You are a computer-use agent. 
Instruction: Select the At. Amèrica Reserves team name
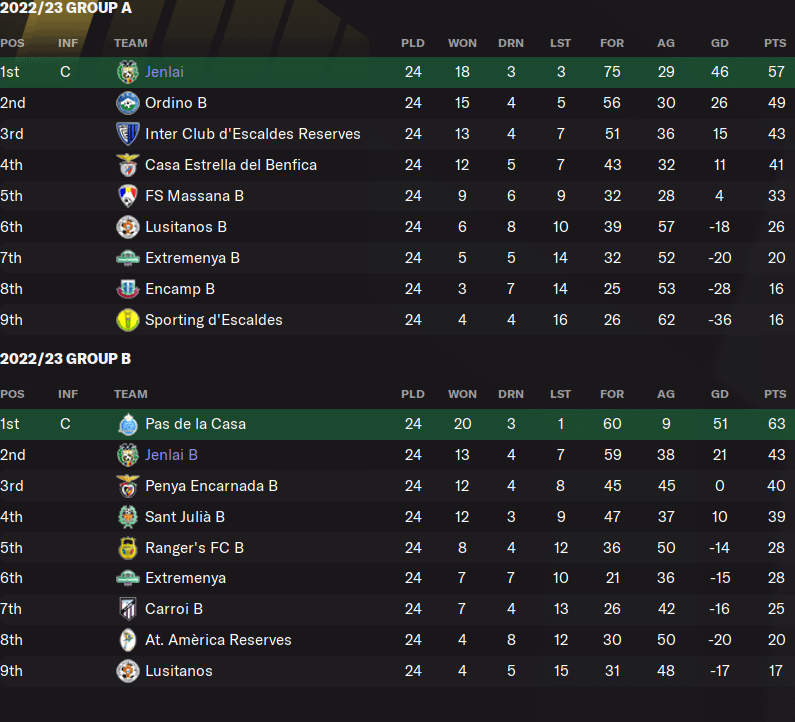[x=218, y=640]
